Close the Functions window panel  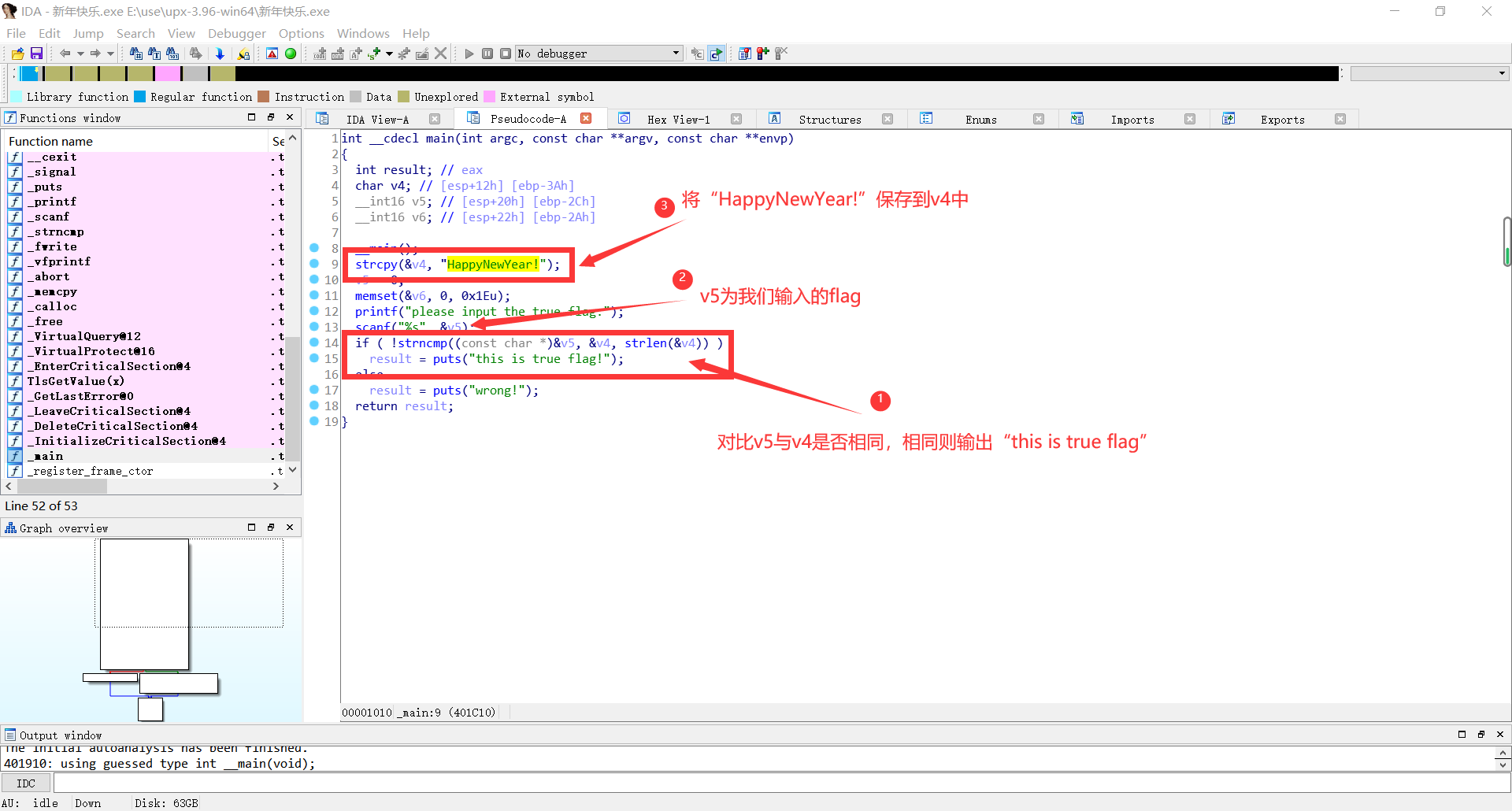pos(290,117)
